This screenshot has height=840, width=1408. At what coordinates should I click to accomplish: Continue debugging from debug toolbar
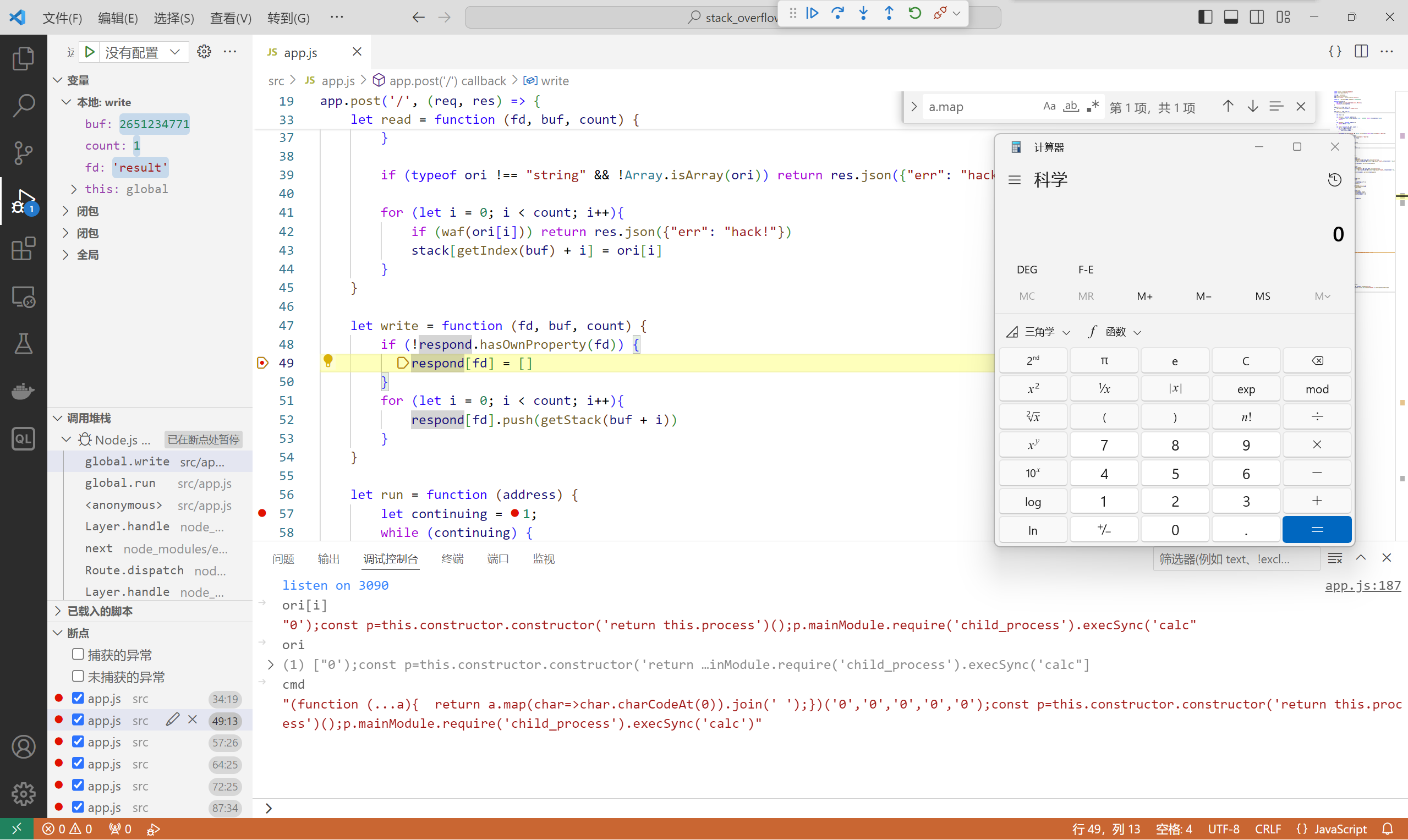point(813,13)
